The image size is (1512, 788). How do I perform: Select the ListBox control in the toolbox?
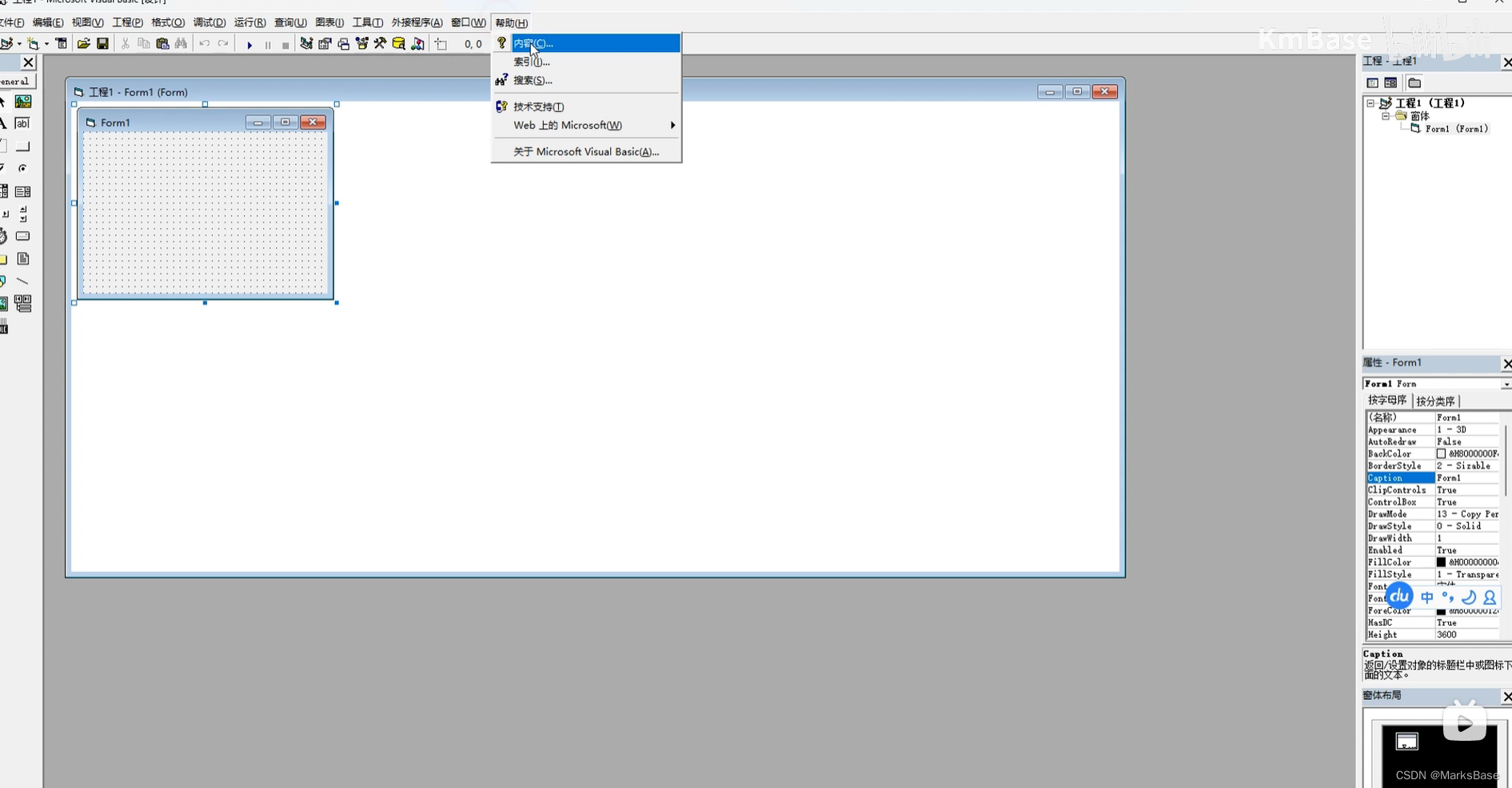tap(23, 192)
